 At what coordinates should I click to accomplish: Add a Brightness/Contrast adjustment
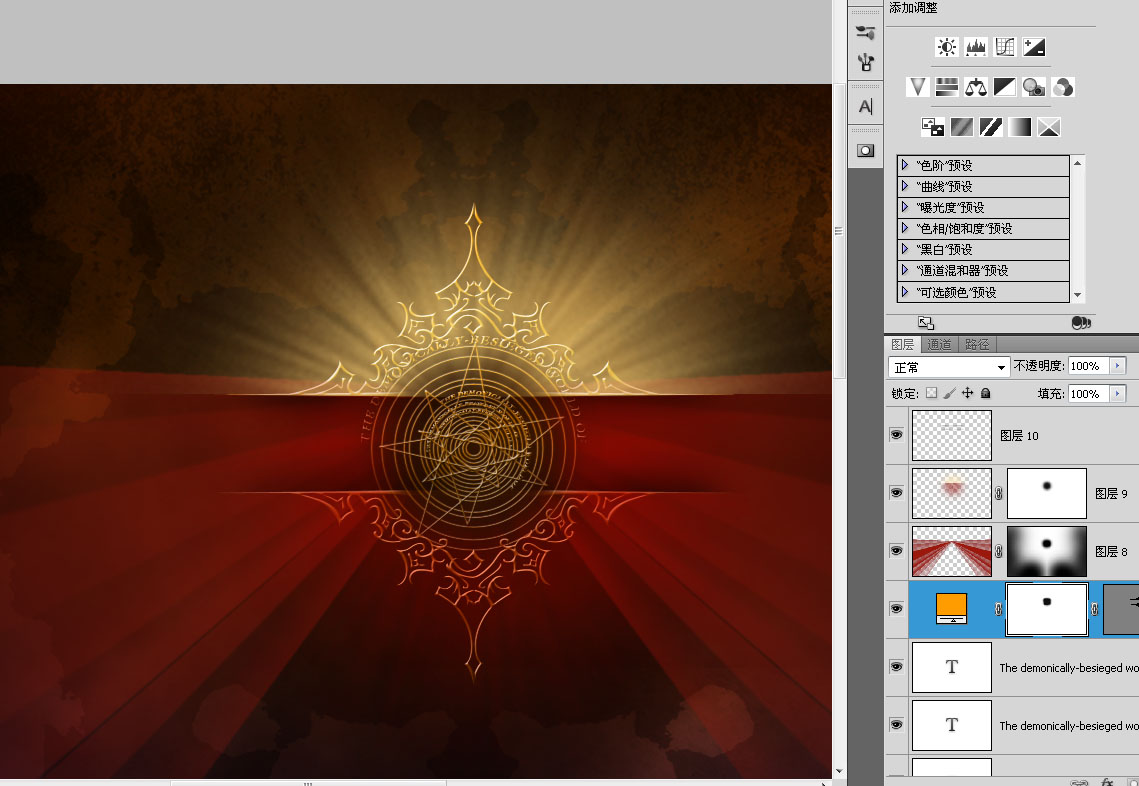click(946, 47)
